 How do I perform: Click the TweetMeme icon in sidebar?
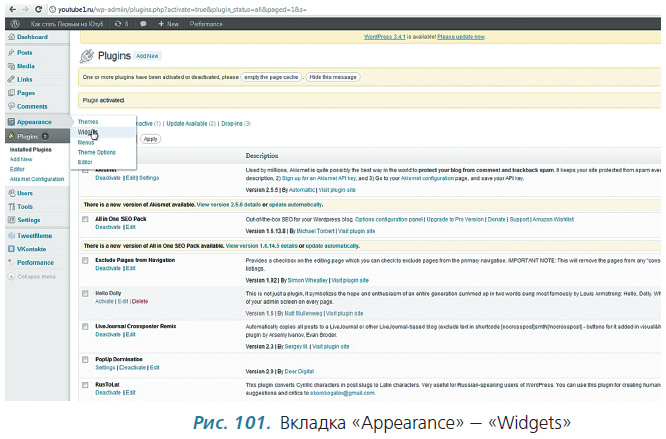(11, 236)
